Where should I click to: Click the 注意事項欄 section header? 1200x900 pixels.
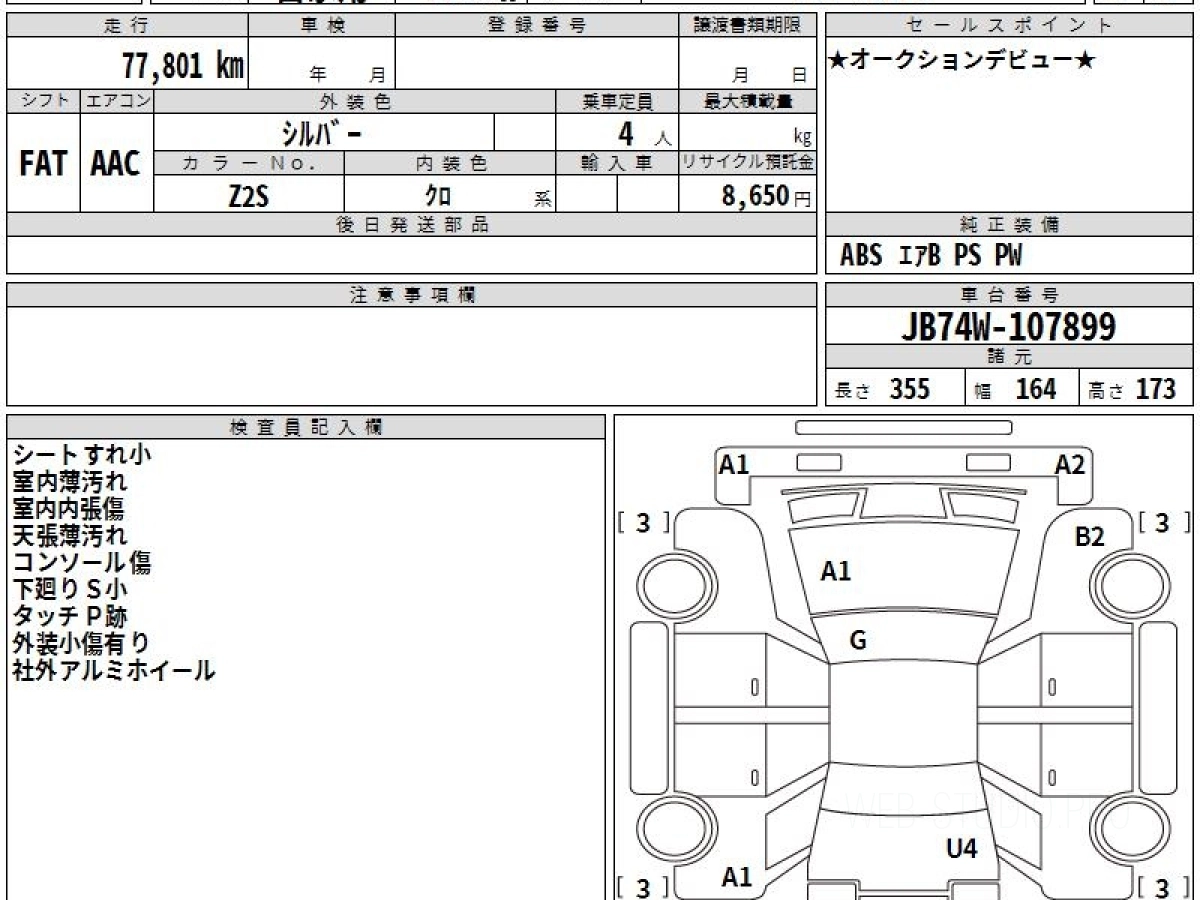[412, 295]
